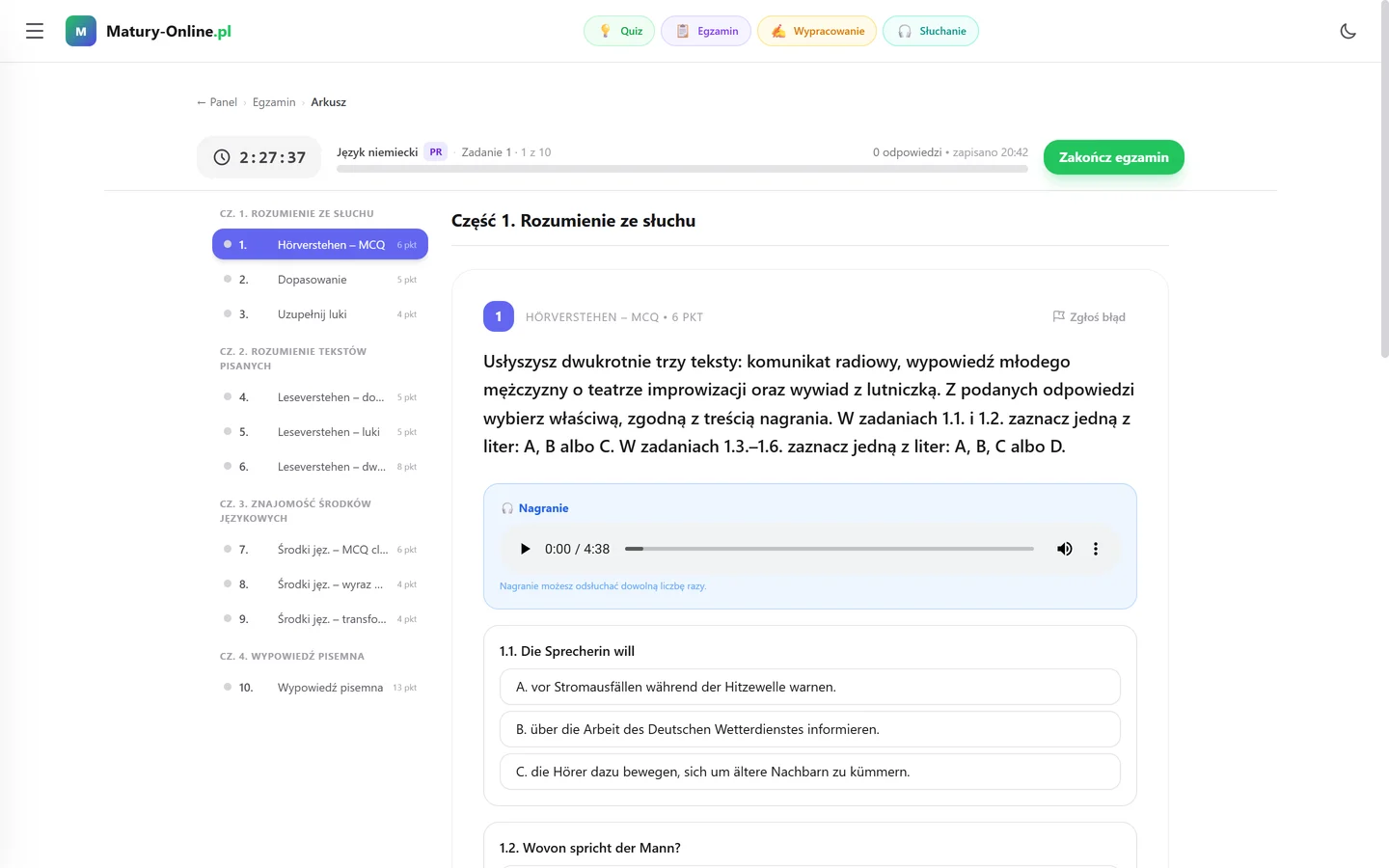Click the Arkusz breadcrumb text
This screenshot has height=868, width=1389.
click(328, 102)
